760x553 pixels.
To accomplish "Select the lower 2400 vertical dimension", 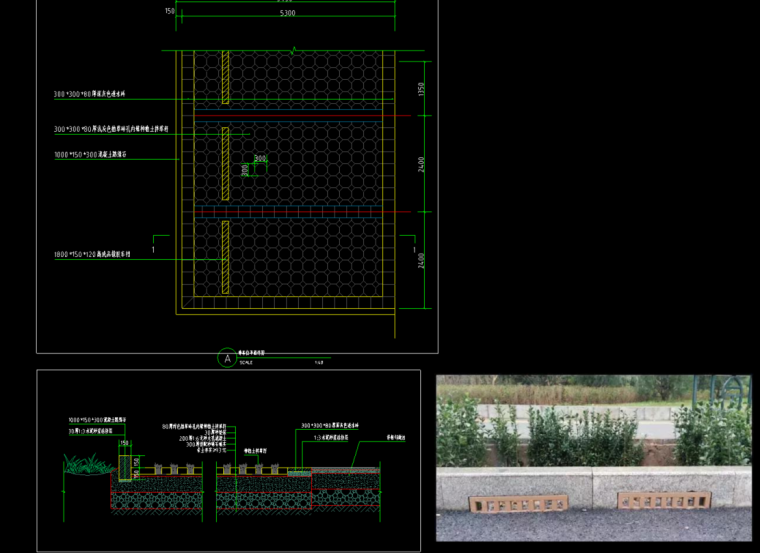I will click(422, 261).
